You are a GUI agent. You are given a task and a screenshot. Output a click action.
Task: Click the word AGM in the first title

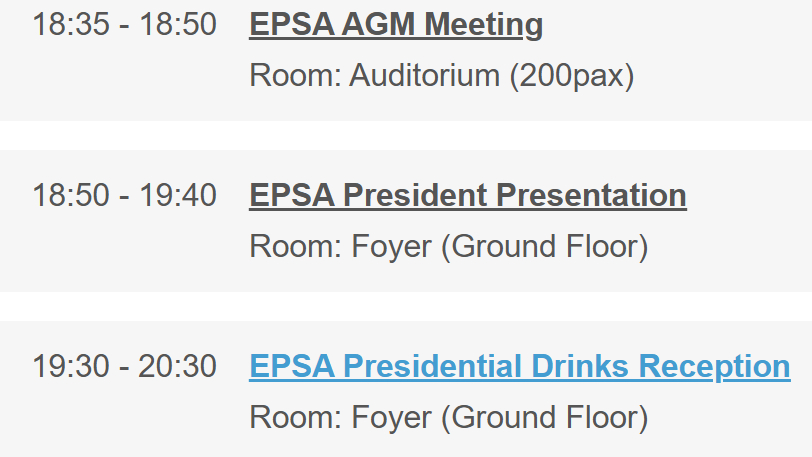click(x=380, y=25)
